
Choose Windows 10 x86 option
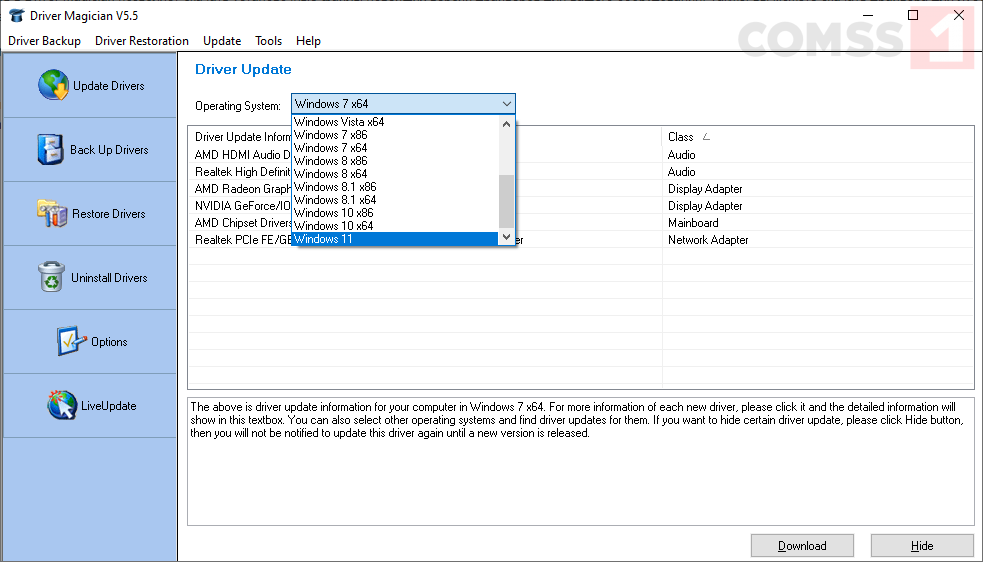pos(396,213)
